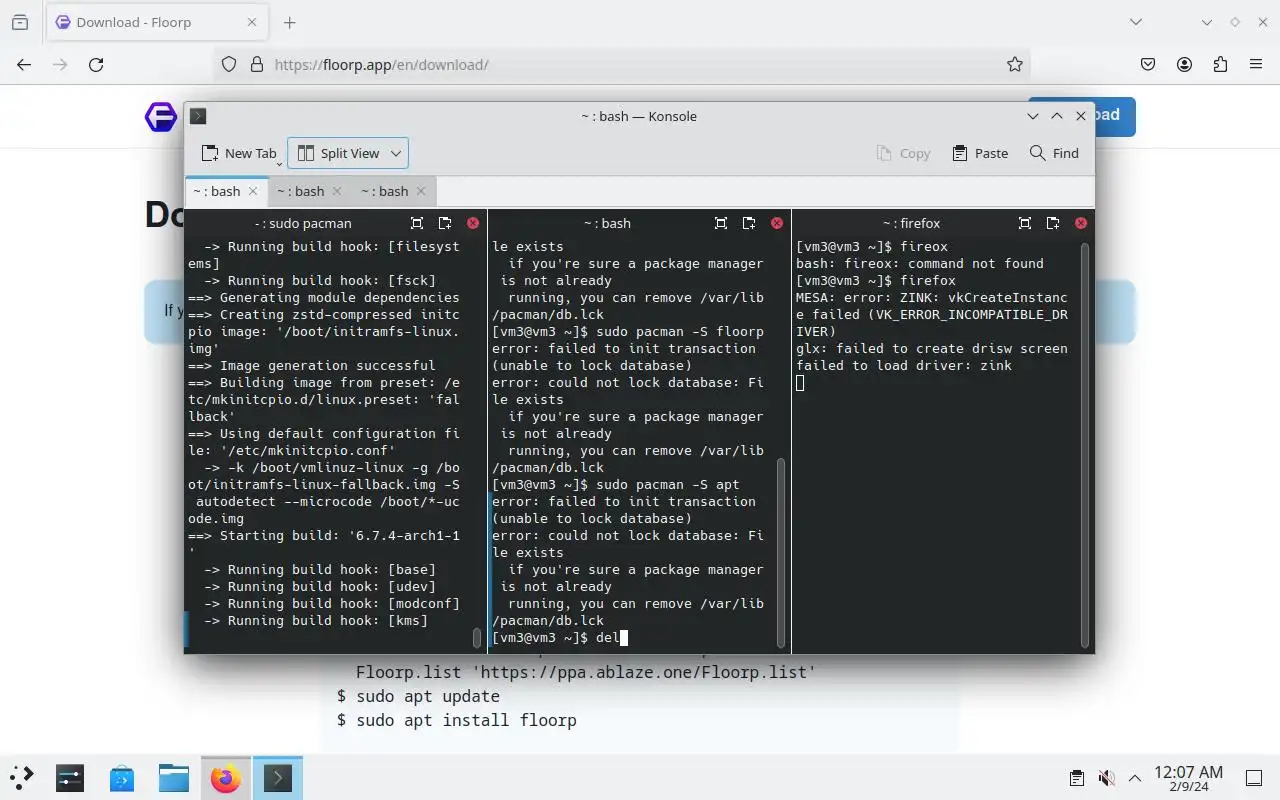Close the firefox split pane

[1081, 223]
